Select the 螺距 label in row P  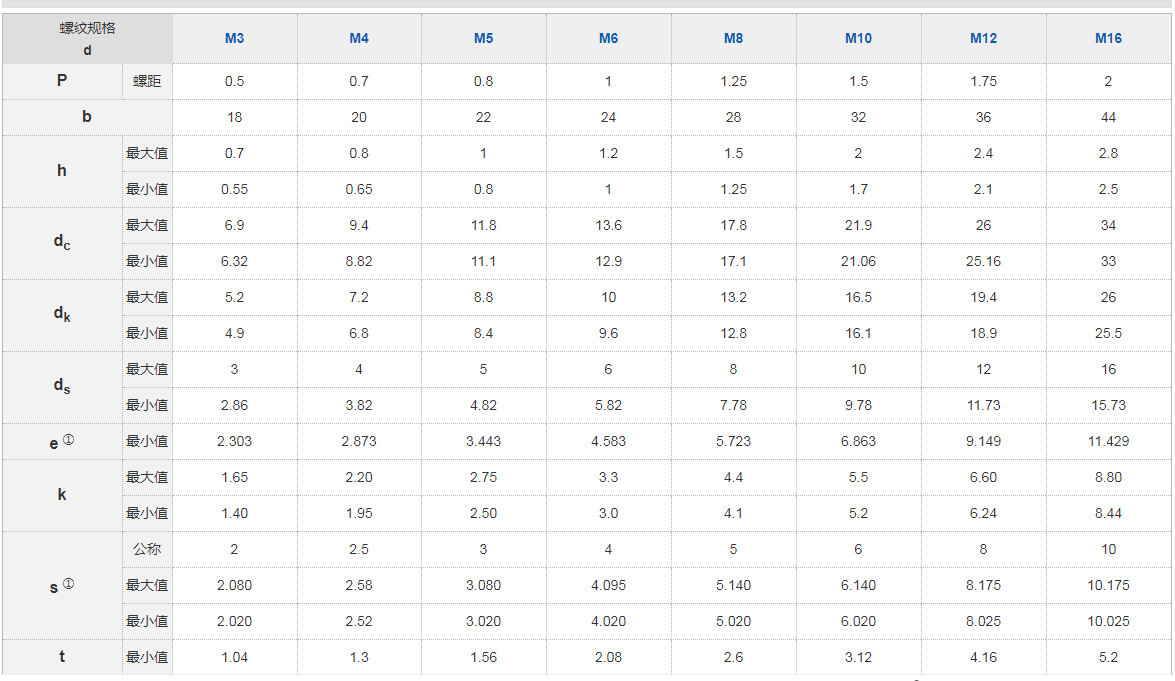point(147,81)
